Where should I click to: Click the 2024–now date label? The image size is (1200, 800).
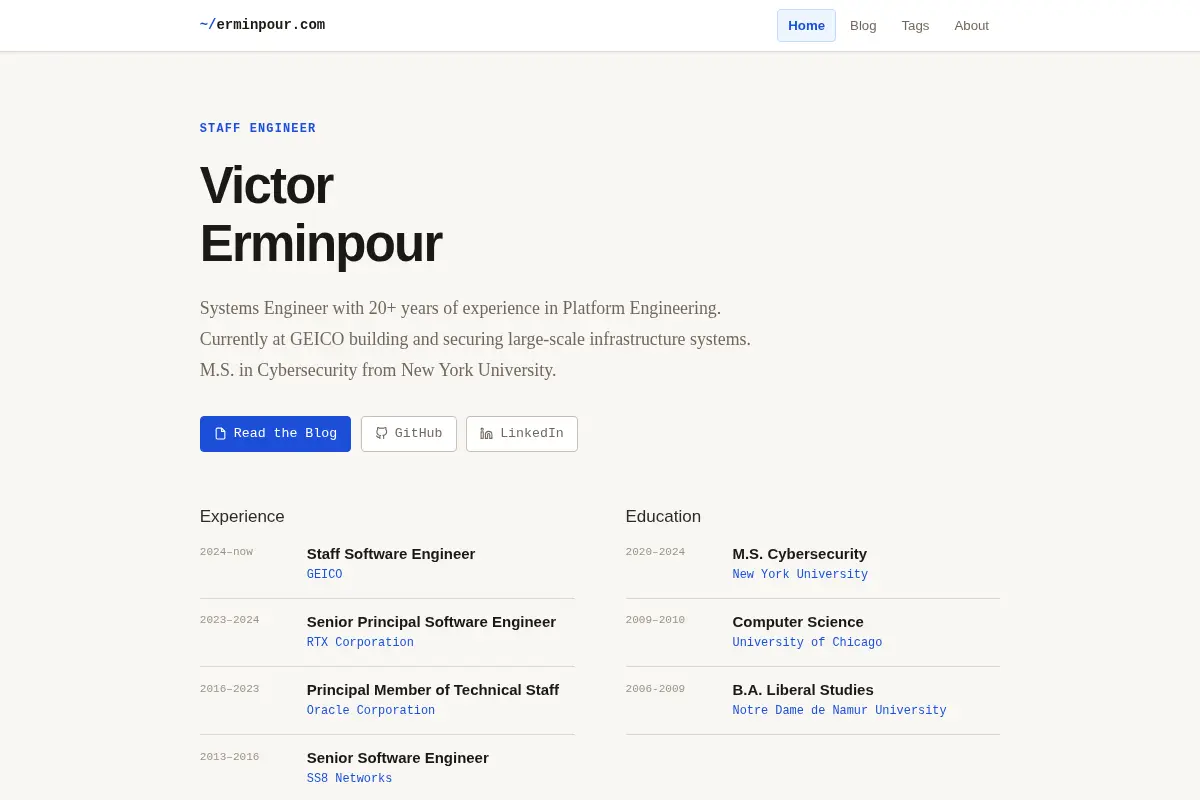point(226,552)
